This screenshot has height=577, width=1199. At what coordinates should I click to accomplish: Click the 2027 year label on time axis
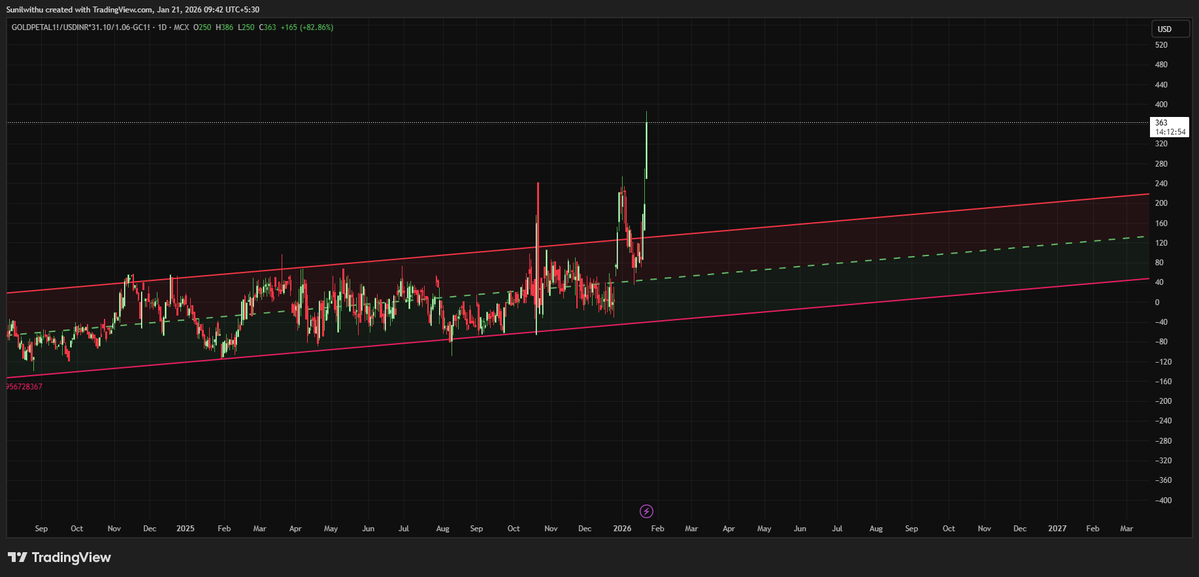click(1057, 528)
